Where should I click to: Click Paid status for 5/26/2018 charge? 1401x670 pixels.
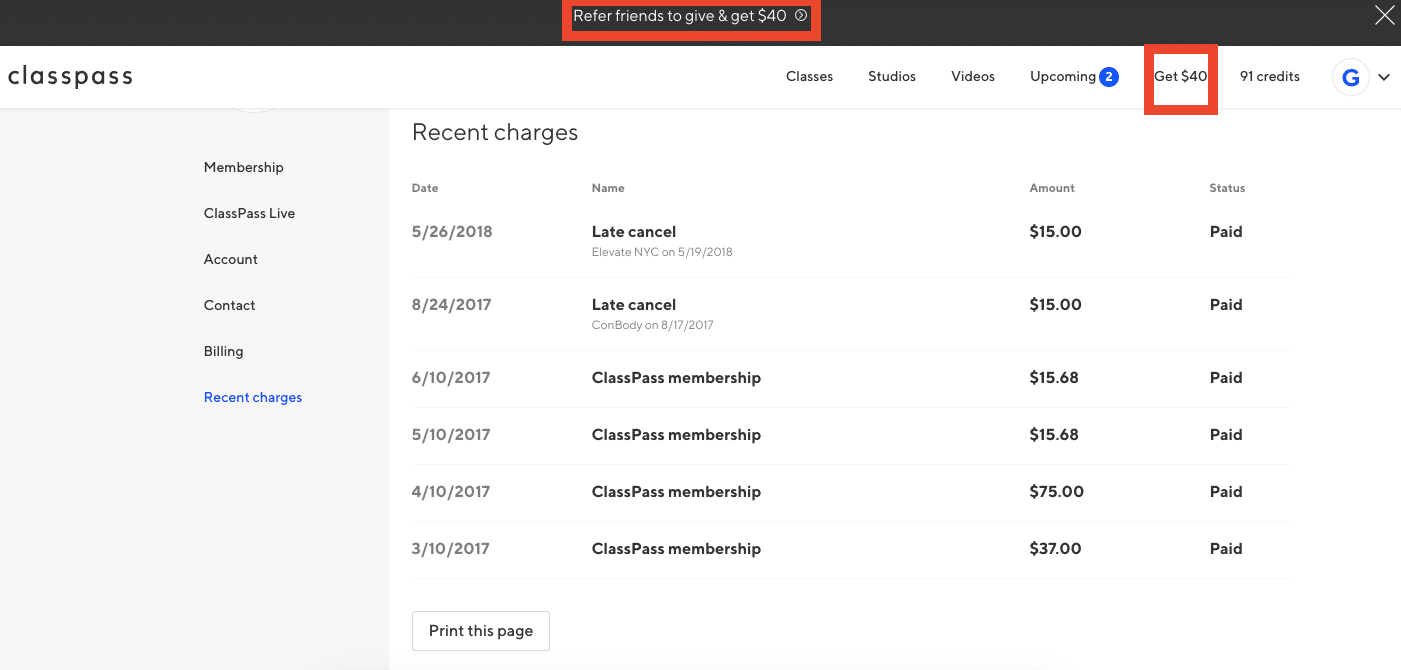[x=1226, y=232]
